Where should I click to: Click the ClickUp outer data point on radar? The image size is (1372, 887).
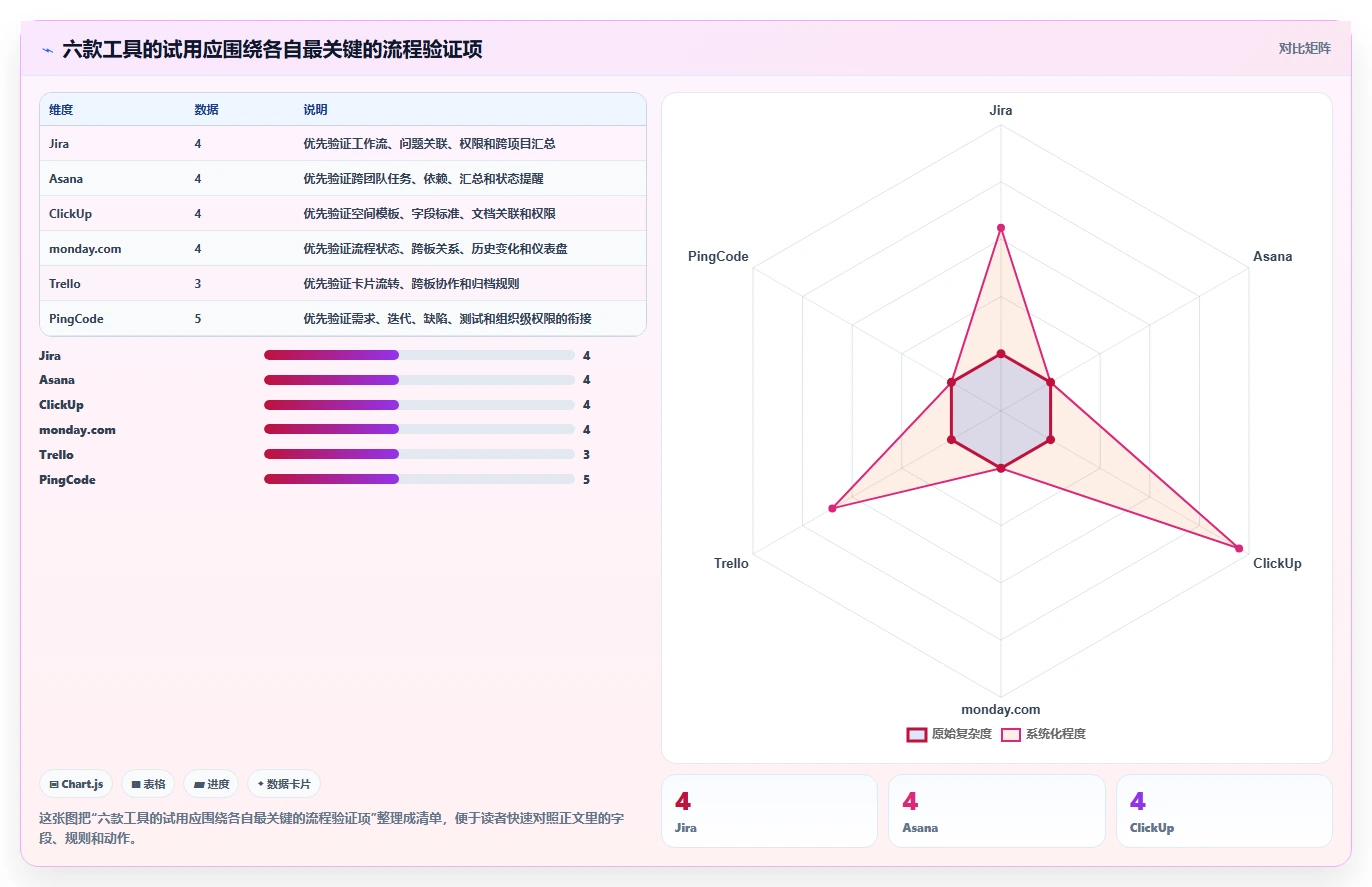(x=1239, y=548)
